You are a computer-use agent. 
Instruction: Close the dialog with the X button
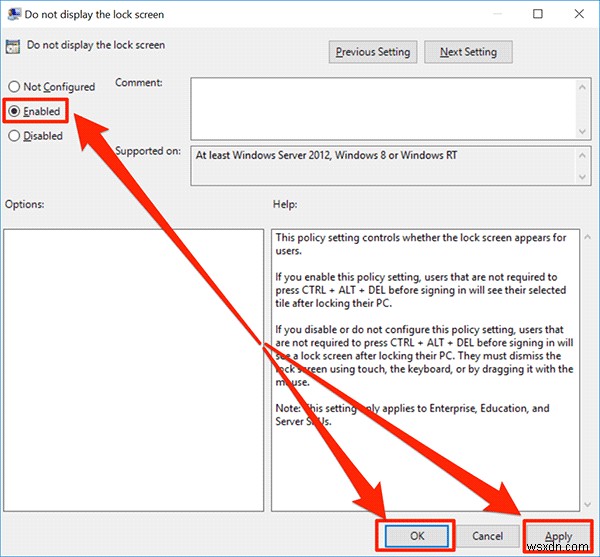tap(579, 14)
